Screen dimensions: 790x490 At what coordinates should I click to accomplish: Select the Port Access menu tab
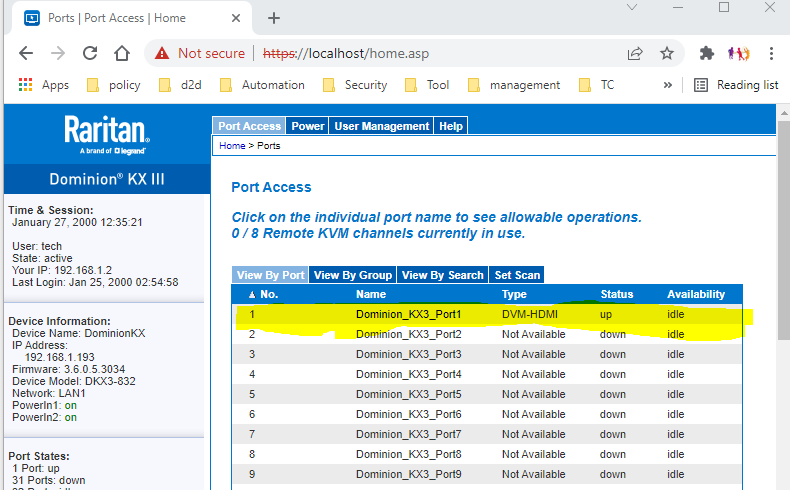[249, 126]
